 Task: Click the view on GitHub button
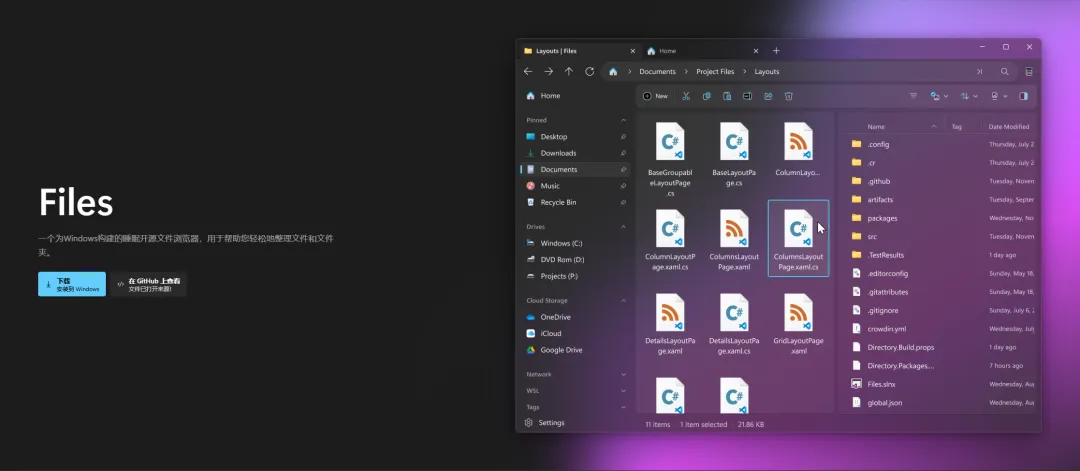point(148,284)
